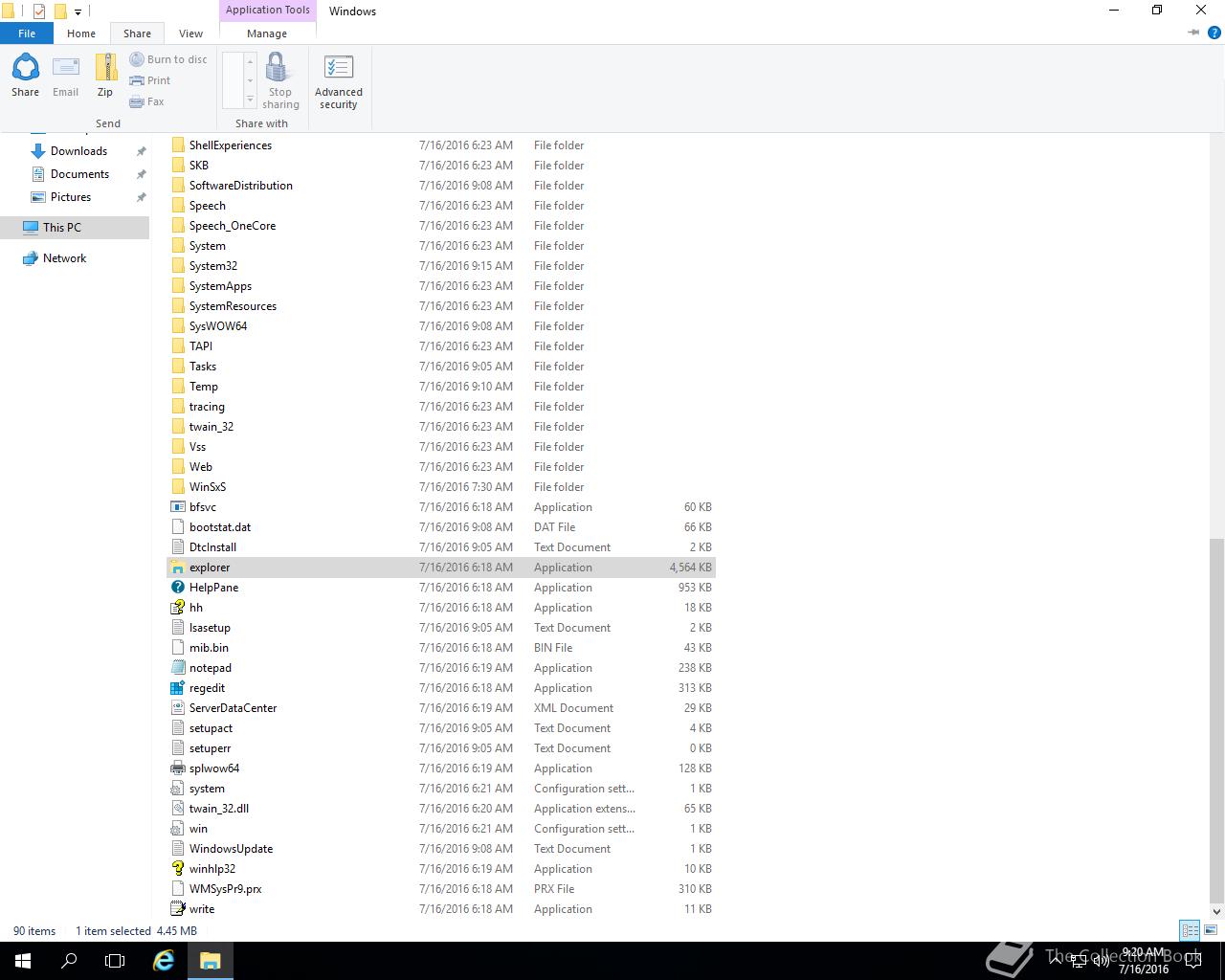The height and width of the screenshot is (980, 1225).
Task: Click the properties icon in title bar
Action: pos(39,11)
